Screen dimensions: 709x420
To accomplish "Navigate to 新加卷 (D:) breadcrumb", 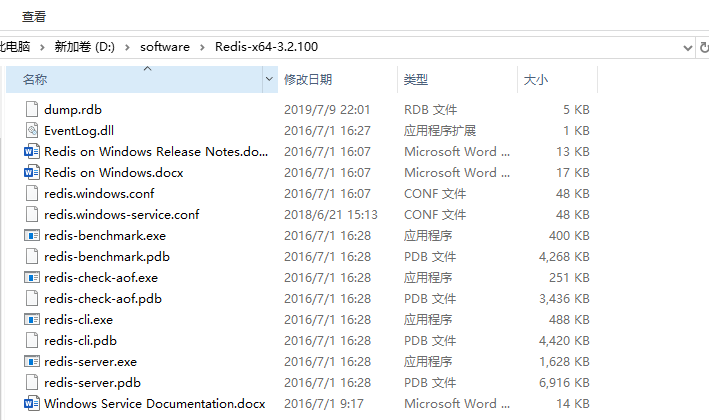I will [85, 47].
